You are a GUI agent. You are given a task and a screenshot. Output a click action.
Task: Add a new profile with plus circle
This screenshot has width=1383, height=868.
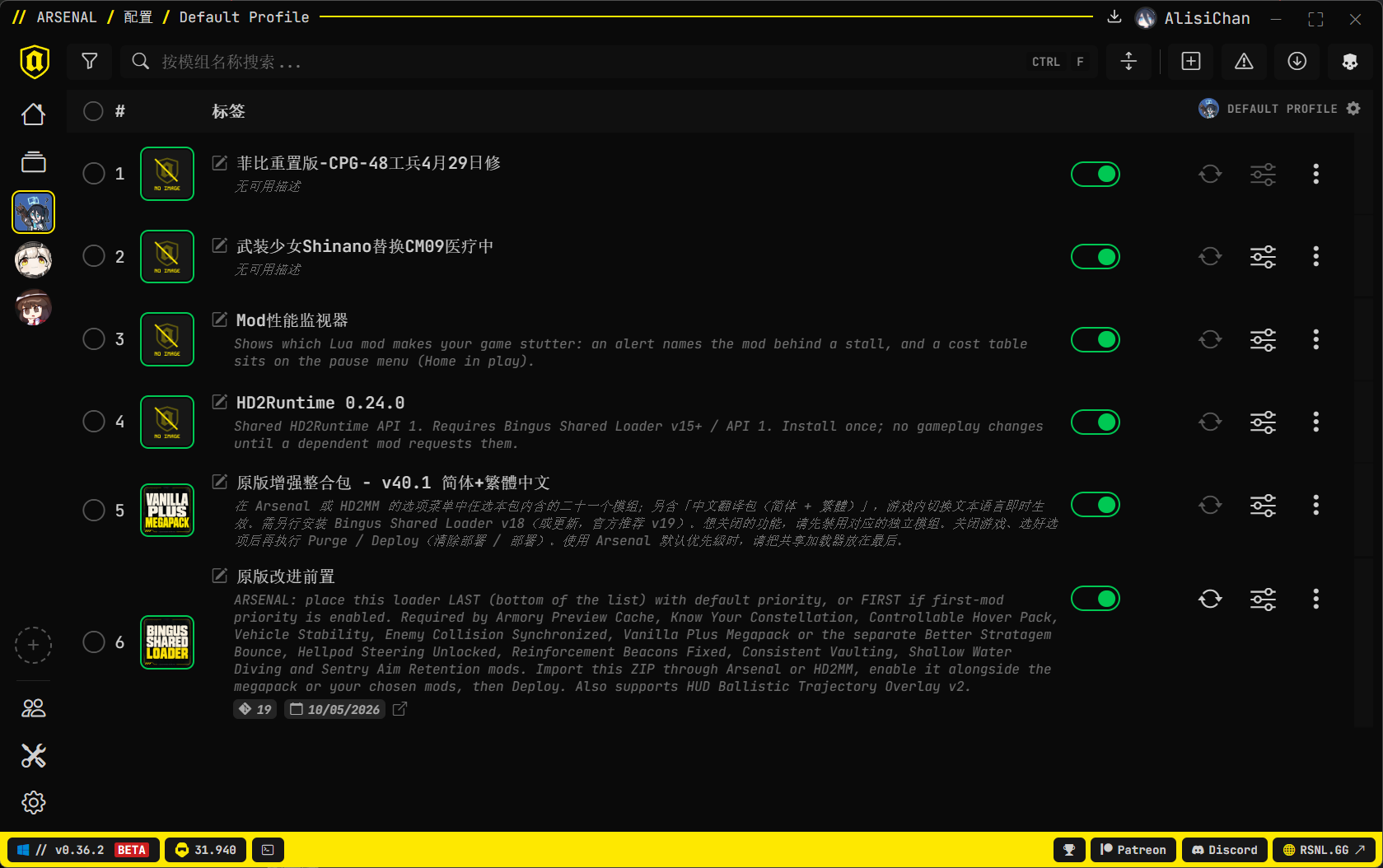pos(34,645)
